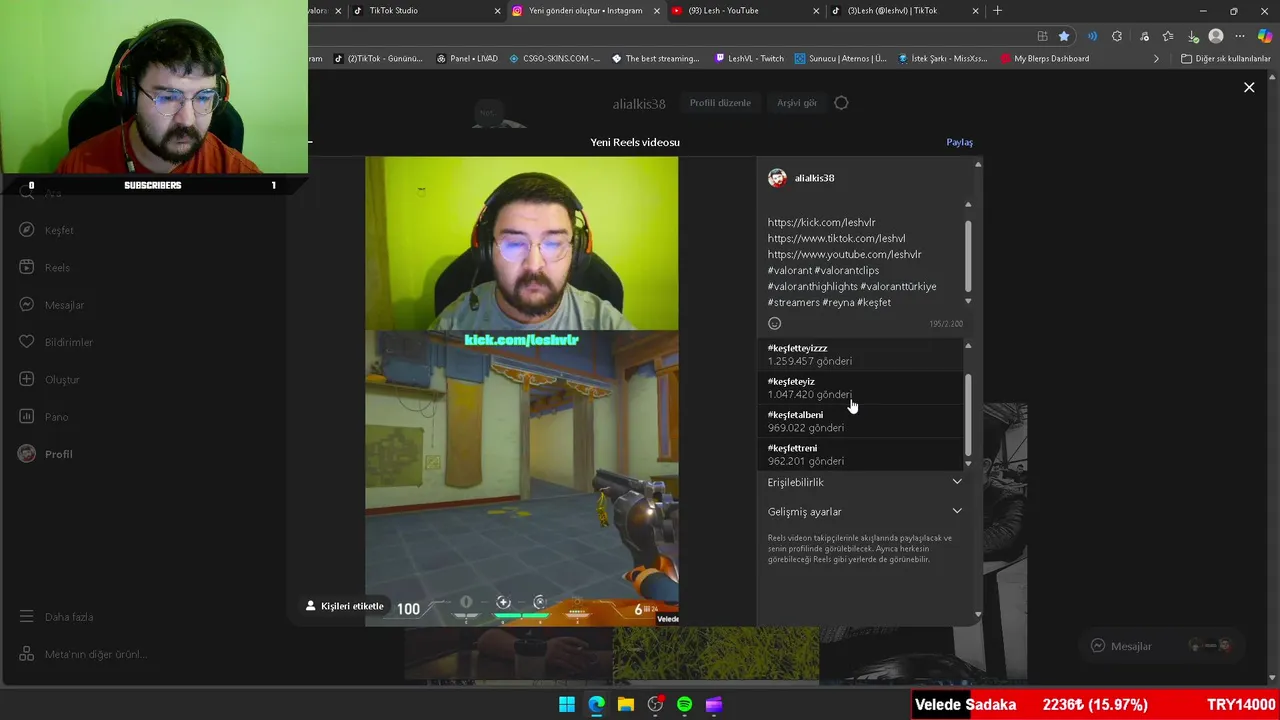Click the Kişileri etiketle button

coord(344,606)
